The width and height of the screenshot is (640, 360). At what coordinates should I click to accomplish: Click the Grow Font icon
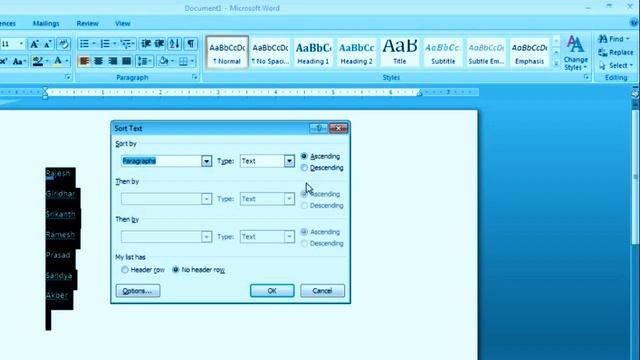click(x=34, y=44)
